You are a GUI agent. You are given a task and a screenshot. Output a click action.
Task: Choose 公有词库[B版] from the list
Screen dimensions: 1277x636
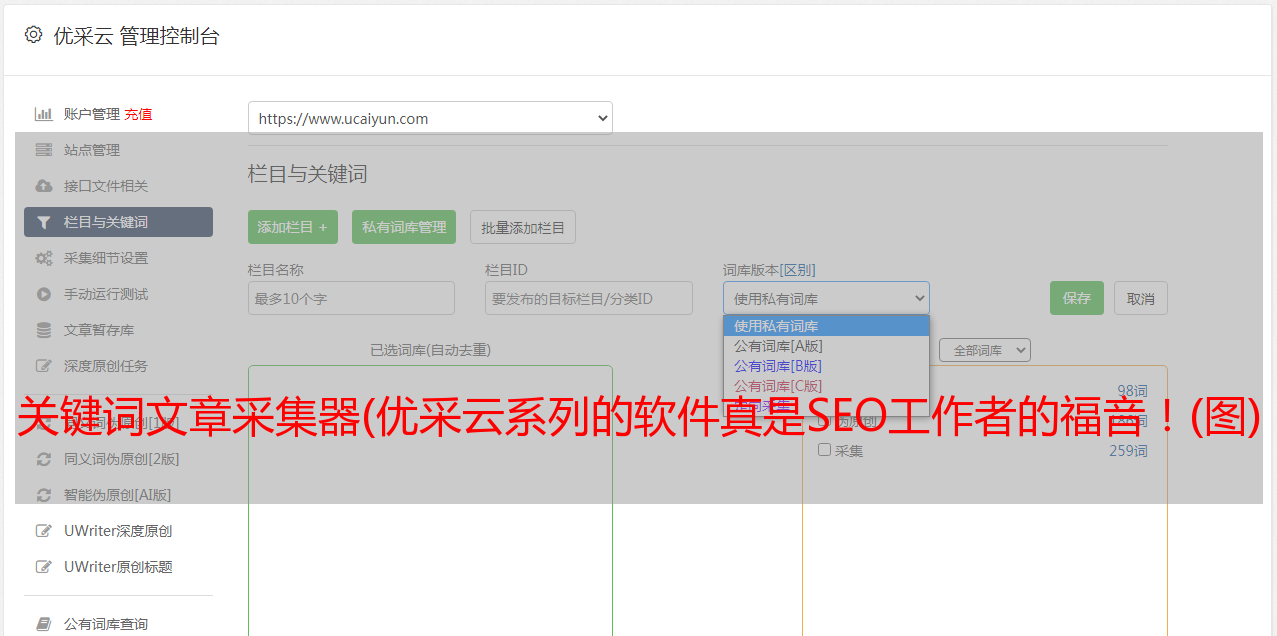point(826,366)
